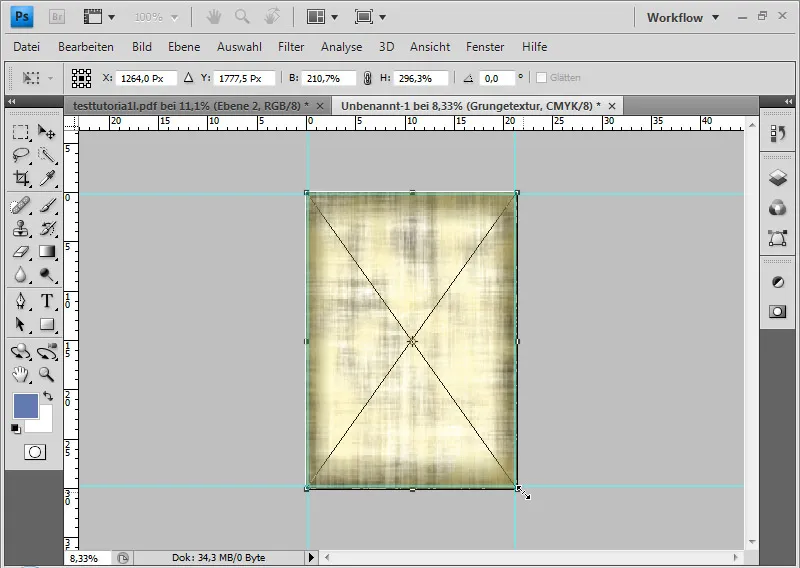Click the zoom percentage field in status bar
The width and height of the screenshot is (800, 568).
pyautogui.click(x=89, y=558)
